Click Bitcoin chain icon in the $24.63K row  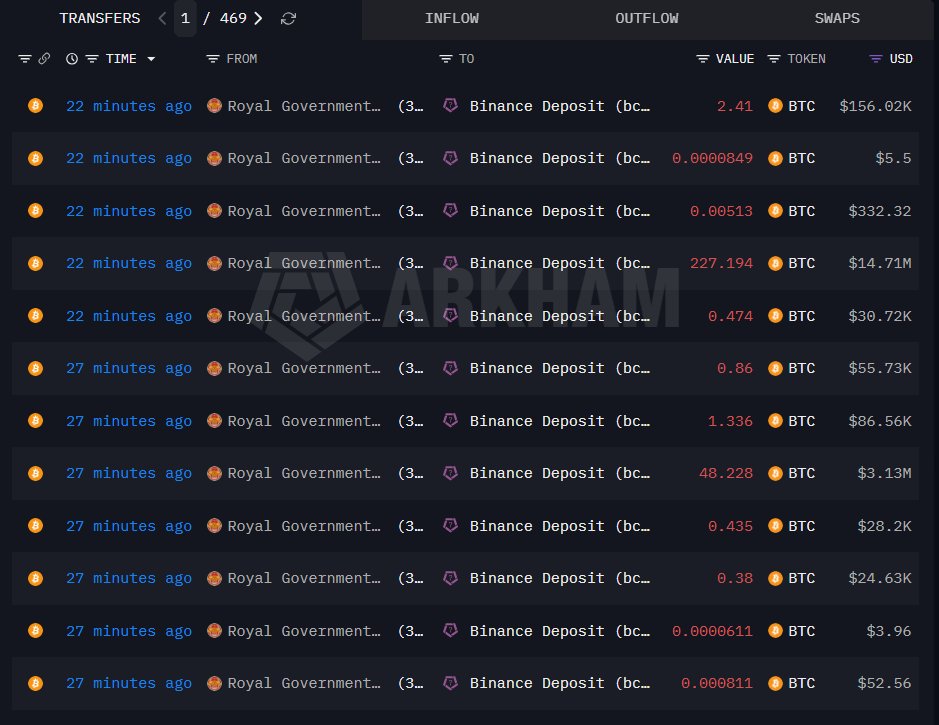coord(35,578)
